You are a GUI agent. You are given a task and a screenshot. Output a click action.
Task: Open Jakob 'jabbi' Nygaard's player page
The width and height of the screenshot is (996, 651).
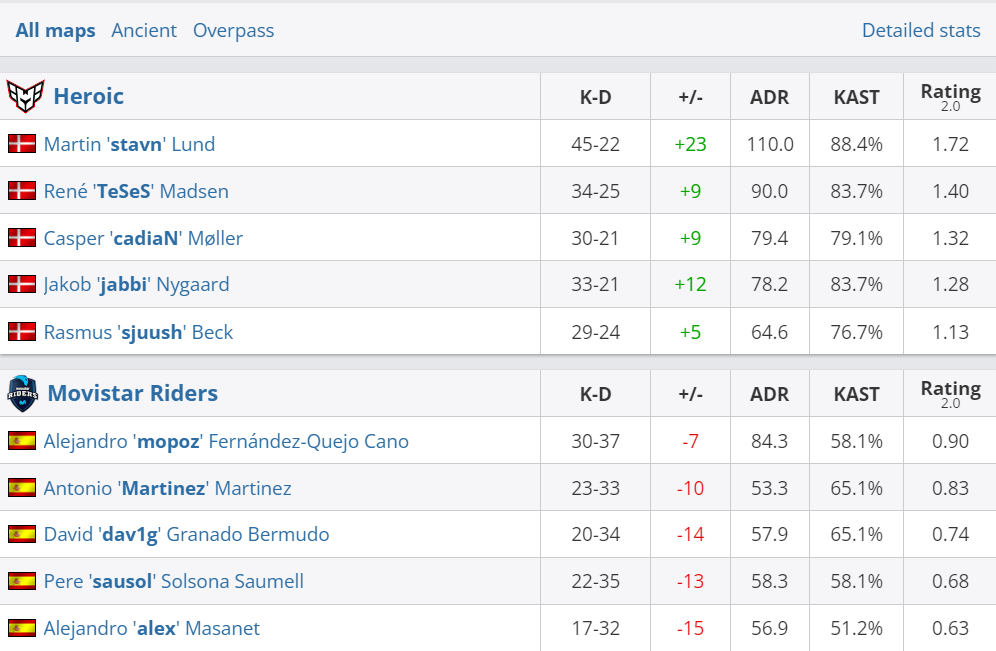[x=136, y=285]
